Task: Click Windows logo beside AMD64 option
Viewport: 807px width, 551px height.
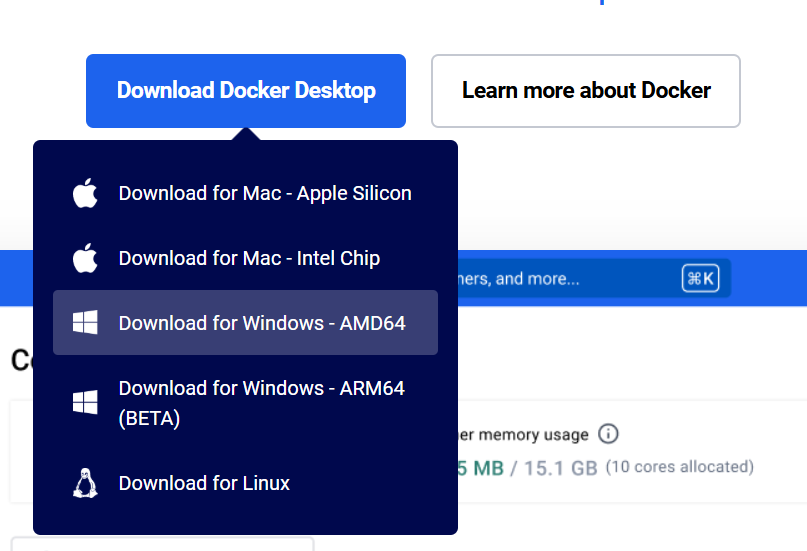Action: coord(85,323)
